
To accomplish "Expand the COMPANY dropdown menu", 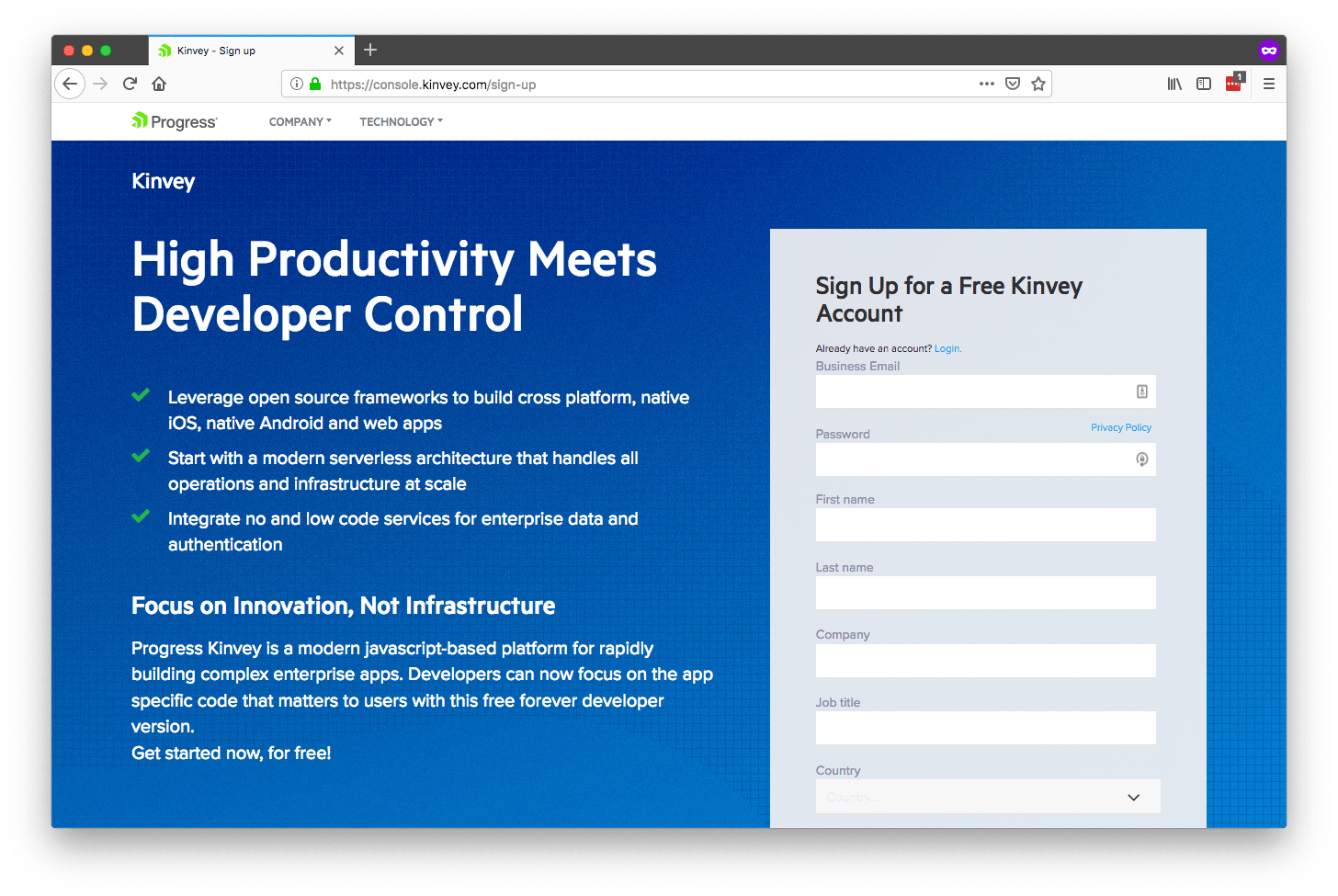I will click(x=300, y=121).
